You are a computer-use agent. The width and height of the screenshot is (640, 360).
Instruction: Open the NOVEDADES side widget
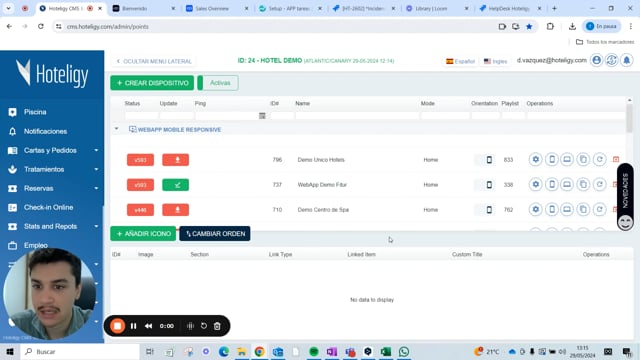pos(625,197)
